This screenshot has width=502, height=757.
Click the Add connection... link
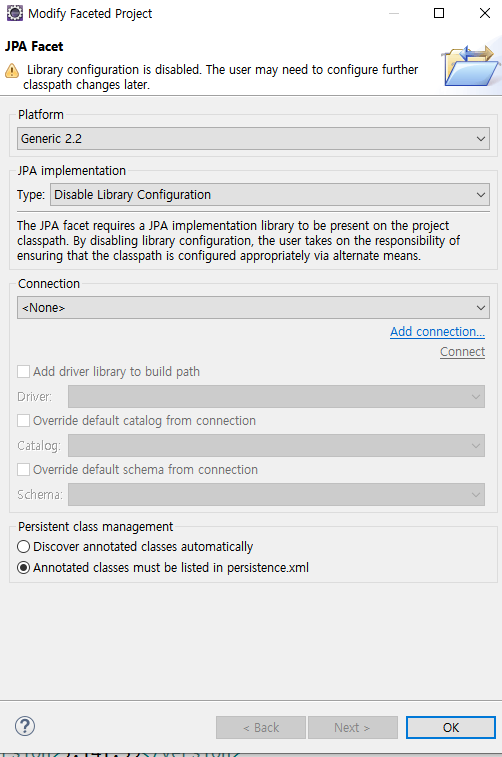[437, 332]
